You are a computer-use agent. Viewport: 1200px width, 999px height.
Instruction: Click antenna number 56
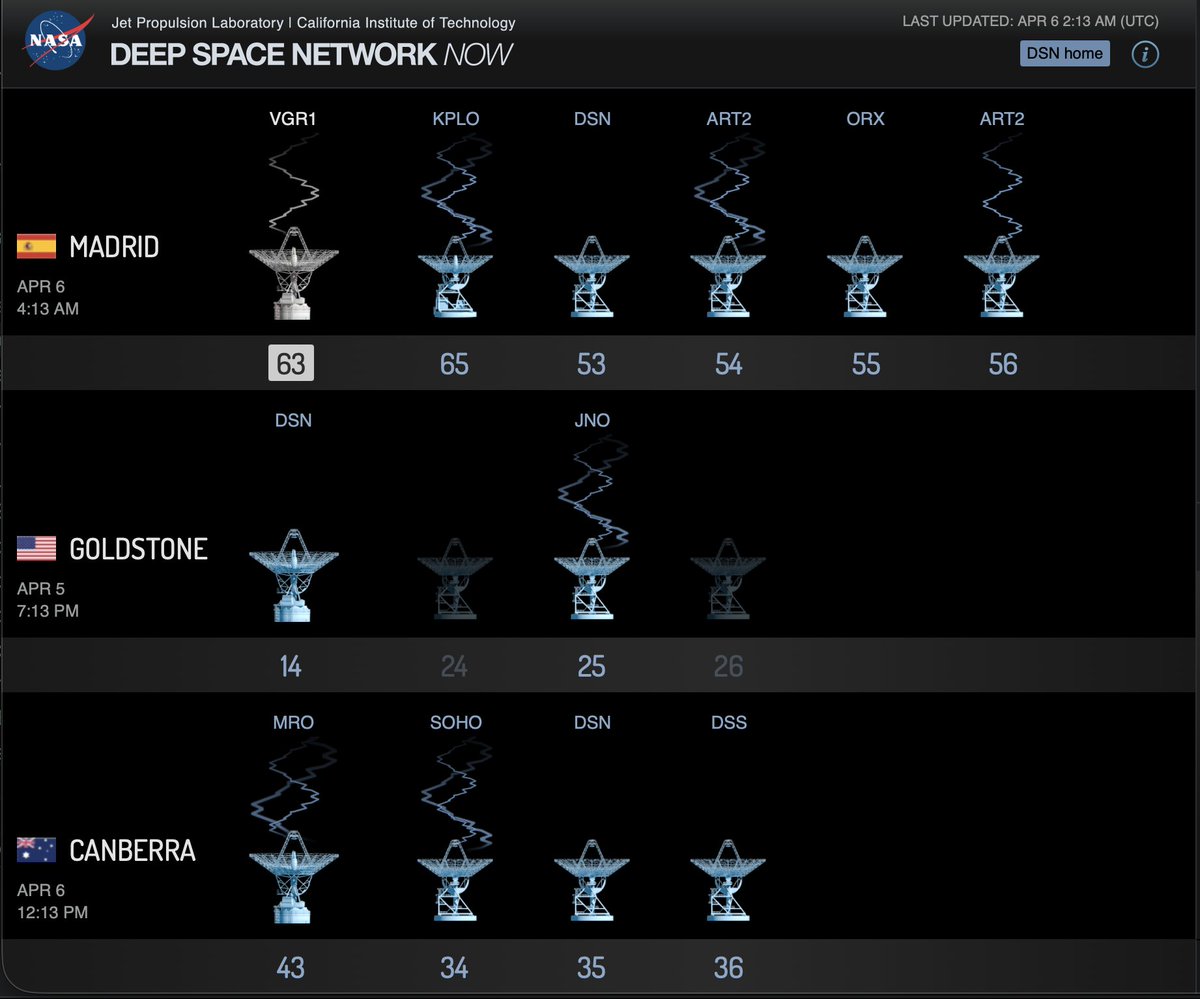[1002, 364]
